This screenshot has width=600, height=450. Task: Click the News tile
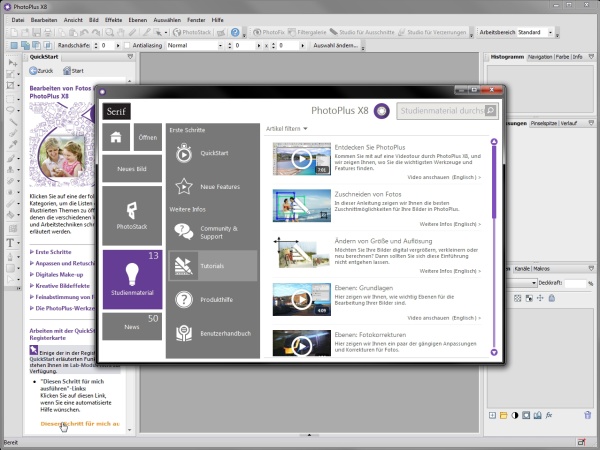(x=132, y=326)
